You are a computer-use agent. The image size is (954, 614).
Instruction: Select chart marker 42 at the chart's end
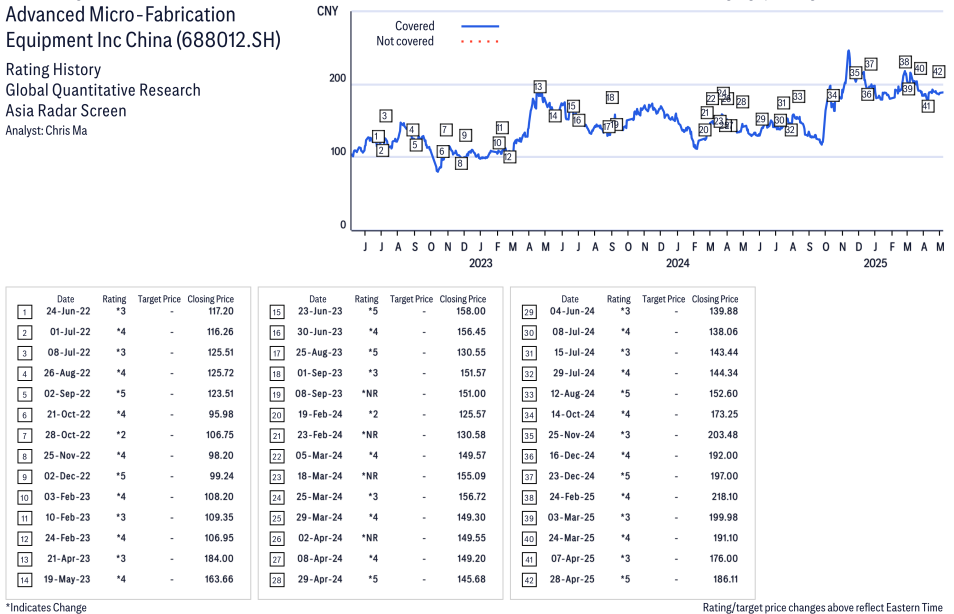pos(938,71)
